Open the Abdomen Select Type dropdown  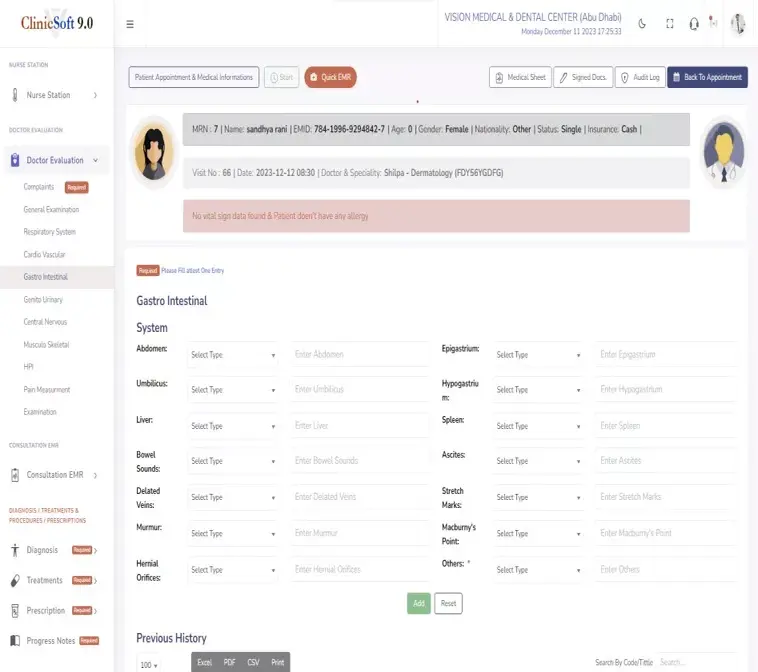pyautogui.click(x=233, y=355)
